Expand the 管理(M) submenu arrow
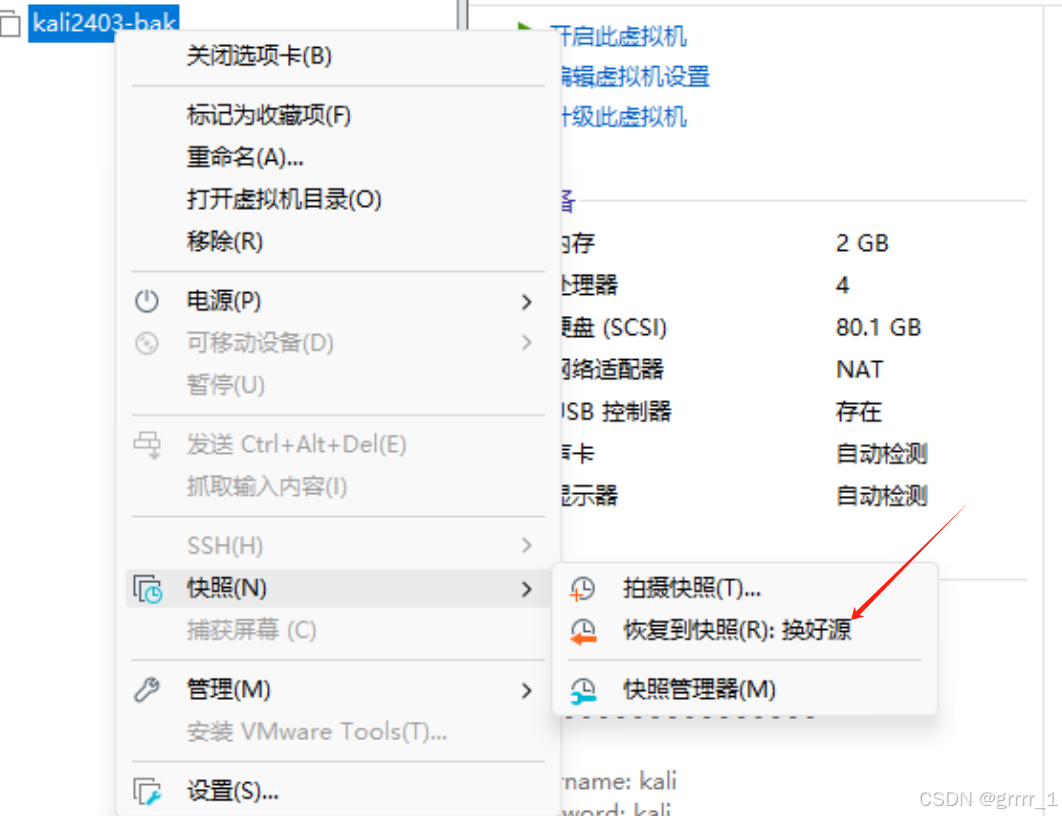The height and width of the screenshot is (816, 1062). (x=527, y=691)
